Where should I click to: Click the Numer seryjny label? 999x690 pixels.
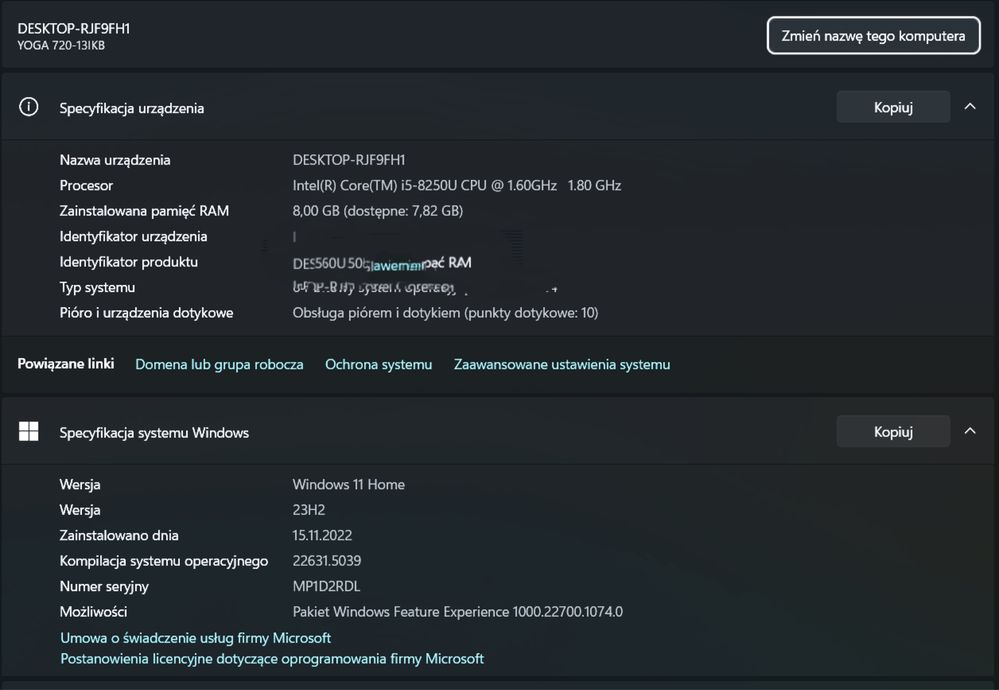[104, 586]
